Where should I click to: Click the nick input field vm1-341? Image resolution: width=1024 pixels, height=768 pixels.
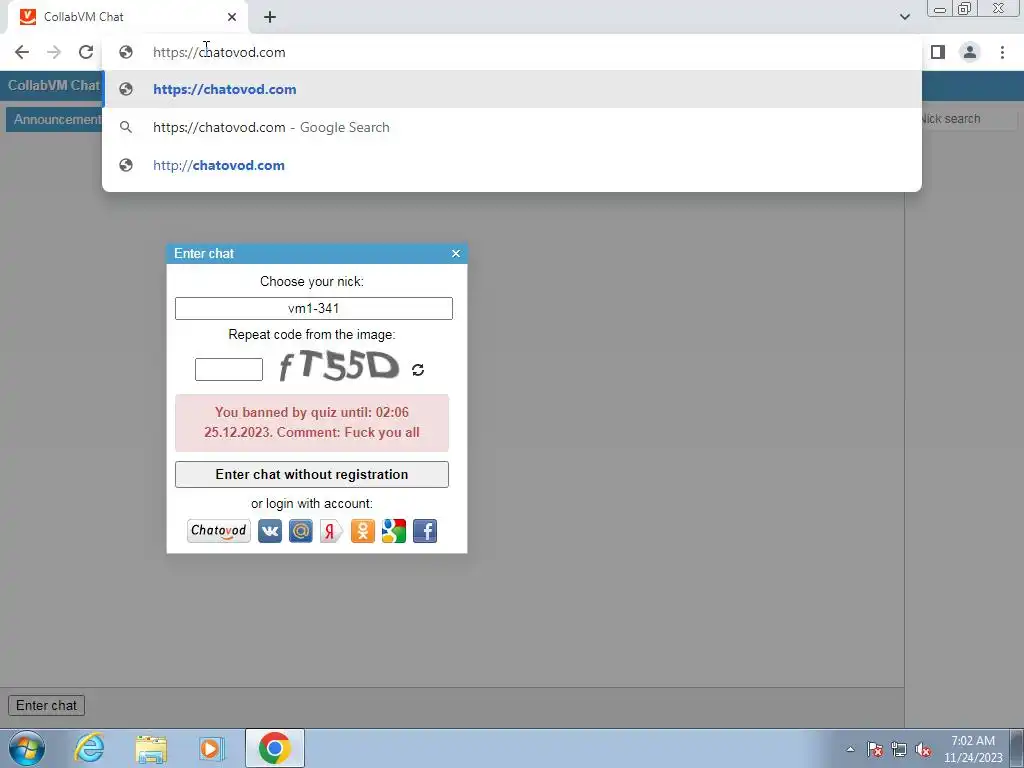(313, 308)
